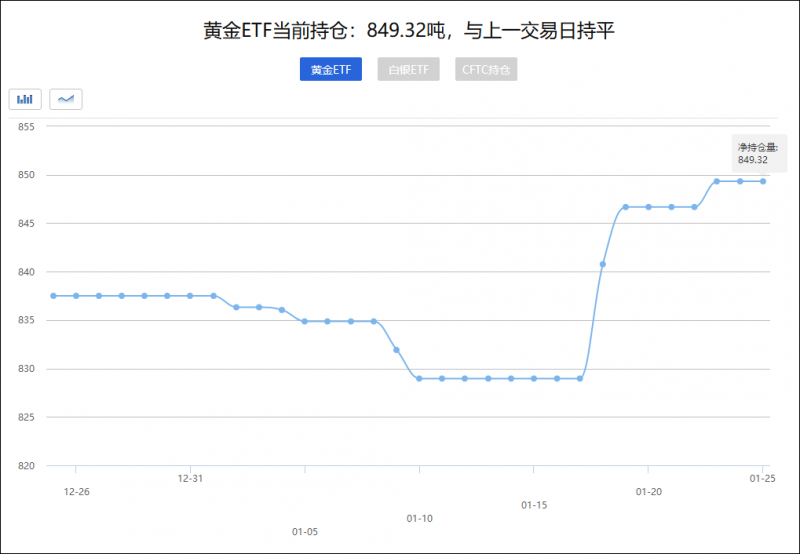The image size is (800, 554).
Task: Click the peak-dip data point near 832
Action: tap(396, 350)
